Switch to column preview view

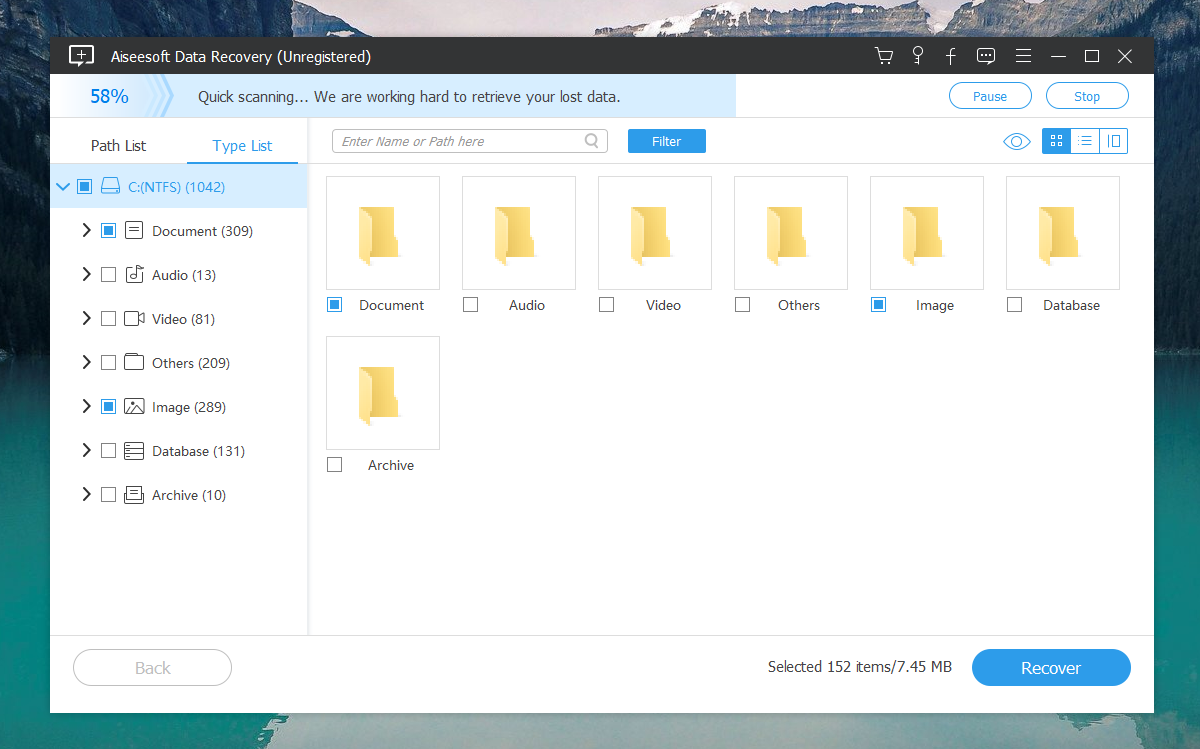click(x=1113, y=141)
